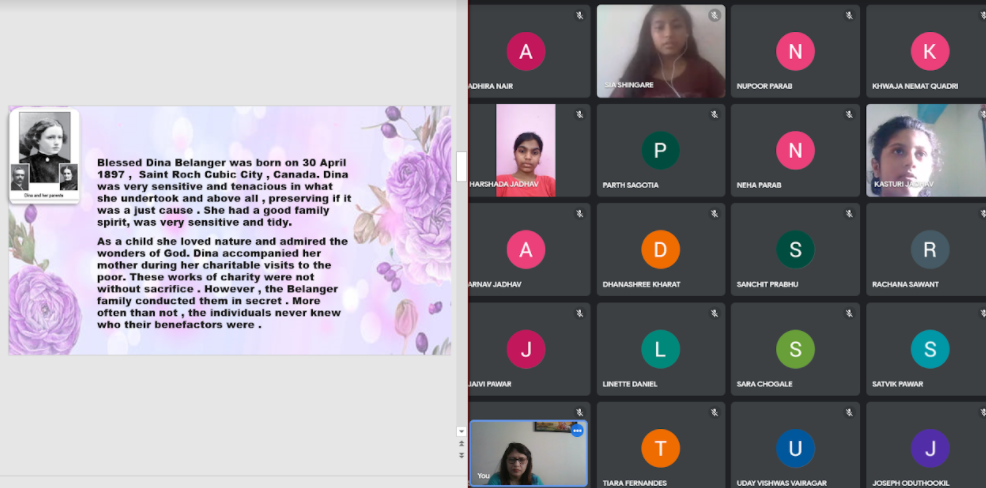986x488 pixels.
Task: Click the scroll down arrow beside the presentation
Action: tap(461, 431)
